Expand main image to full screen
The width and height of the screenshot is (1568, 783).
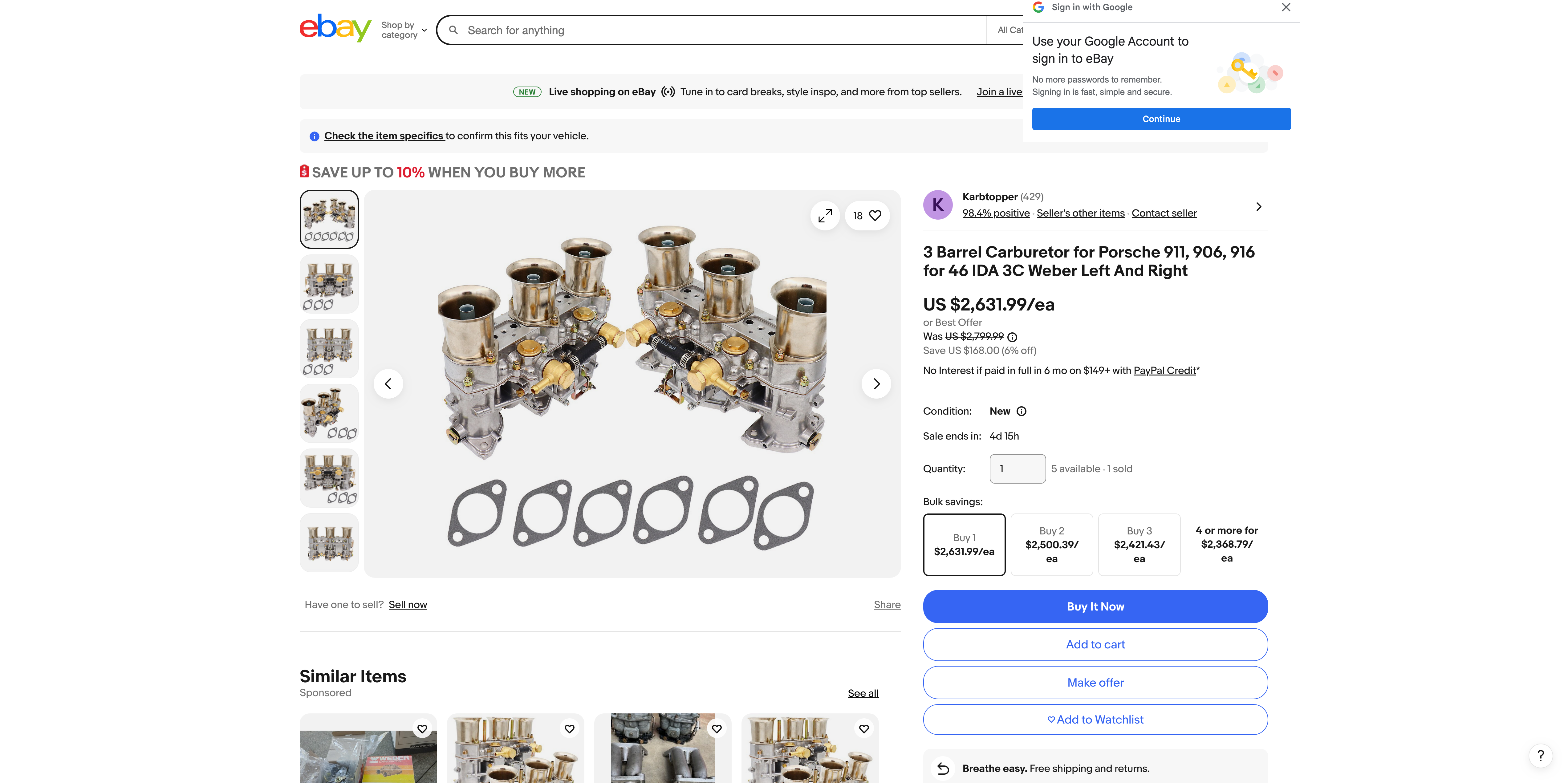(x=825, y=216)
